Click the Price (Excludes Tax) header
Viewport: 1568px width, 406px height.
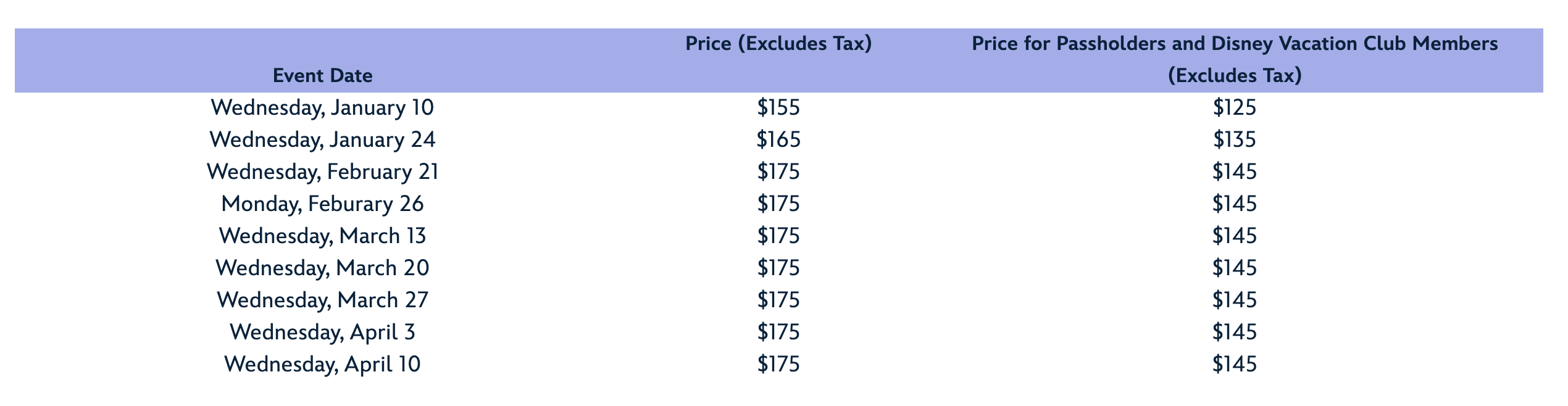(x=778, y=44)
